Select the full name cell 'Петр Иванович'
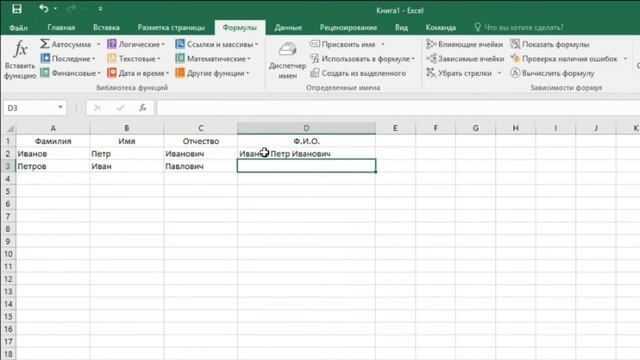This screenshot has height=360, width=640. point(306,153)
